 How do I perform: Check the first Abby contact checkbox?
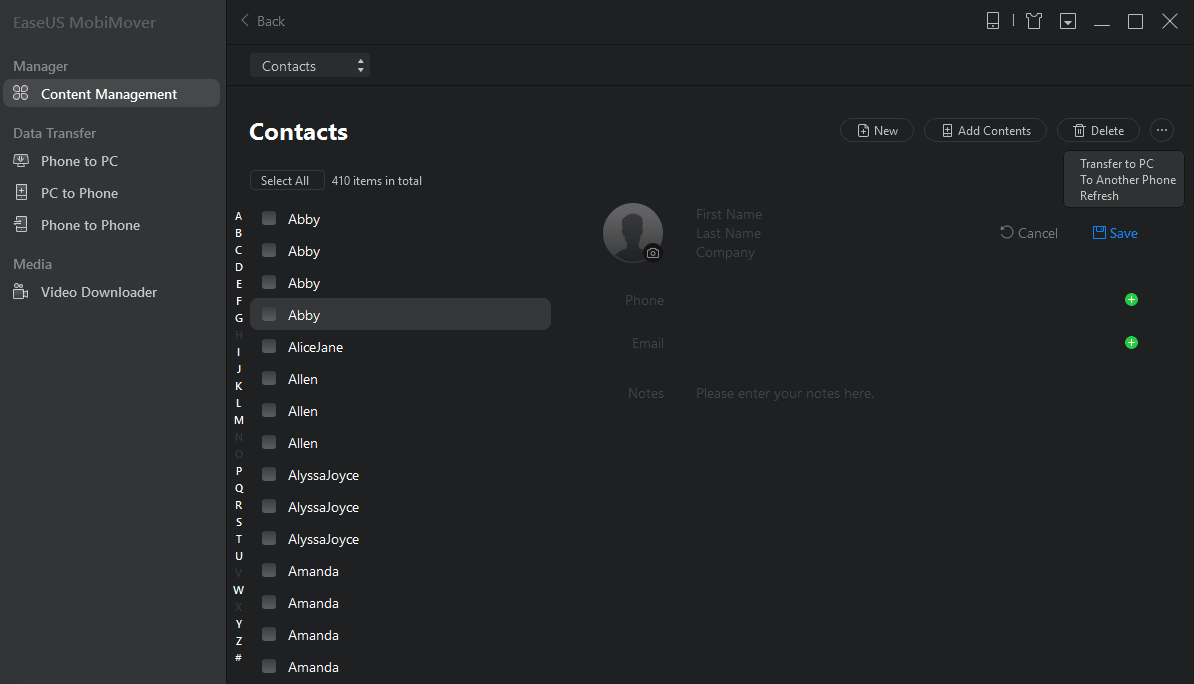point(269,218)
